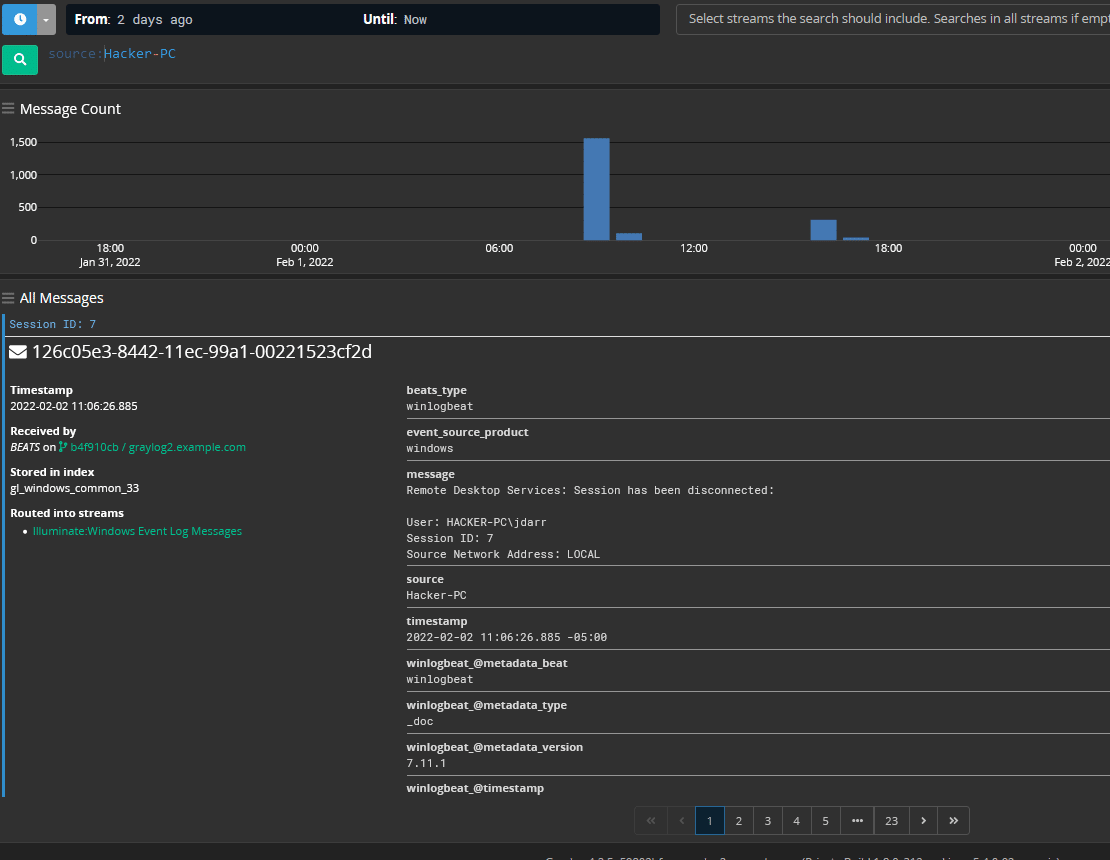Click next page arrow in pagination

(923, 820)
